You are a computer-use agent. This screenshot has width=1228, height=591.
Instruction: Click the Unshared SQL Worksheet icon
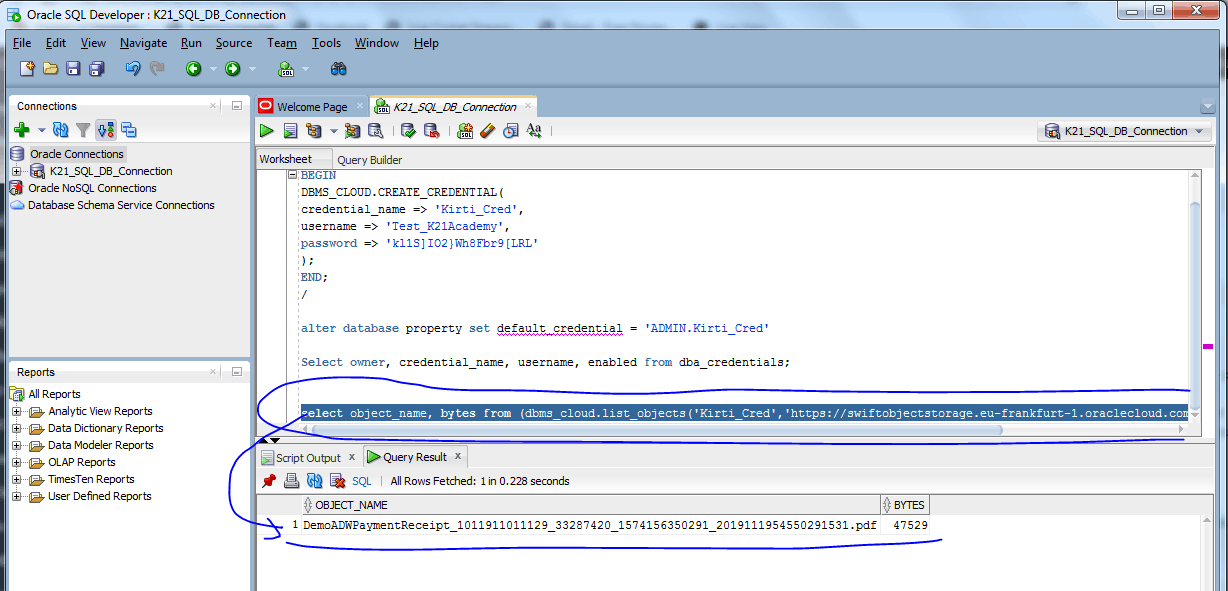(x=465, y=131)
